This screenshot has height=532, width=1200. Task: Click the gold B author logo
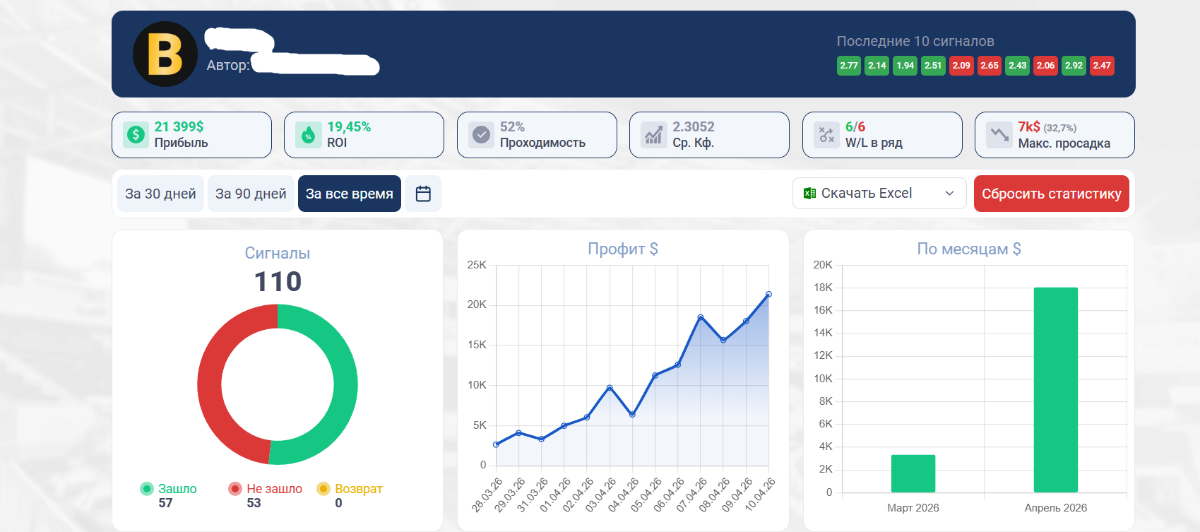pyautogui.click(x=165, y=54)
